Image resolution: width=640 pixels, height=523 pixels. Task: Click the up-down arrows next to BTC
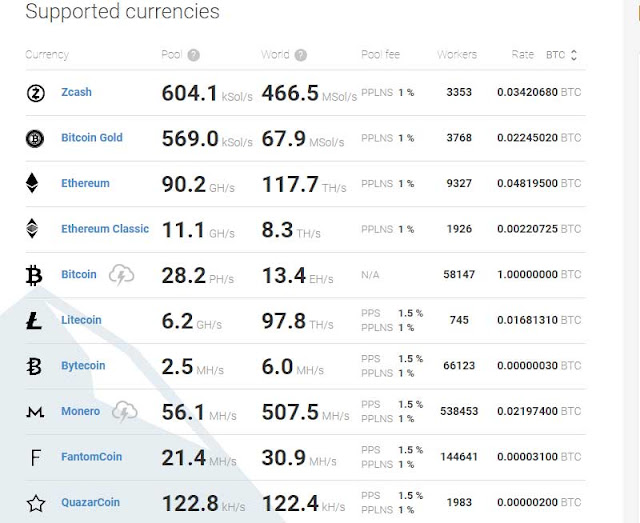point(574,55)
